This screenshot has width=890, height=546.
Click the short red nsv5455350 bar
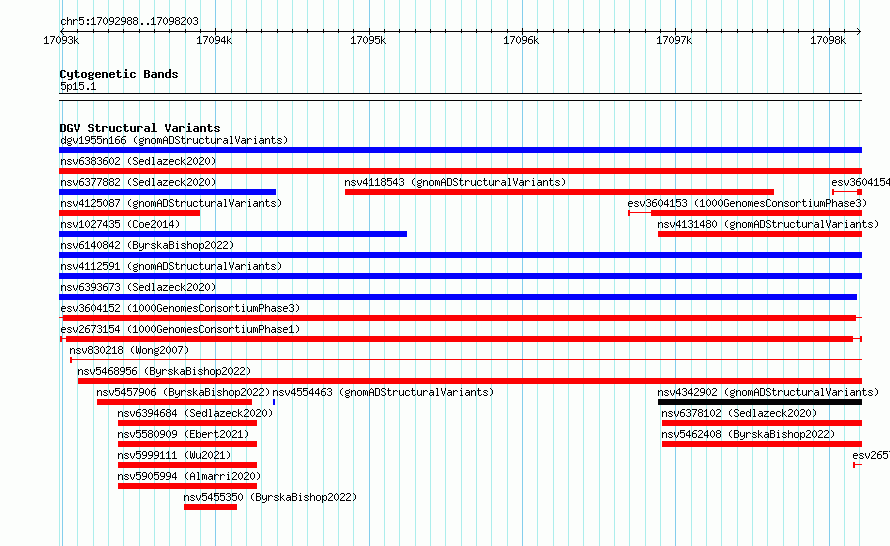tap(211, 507)
